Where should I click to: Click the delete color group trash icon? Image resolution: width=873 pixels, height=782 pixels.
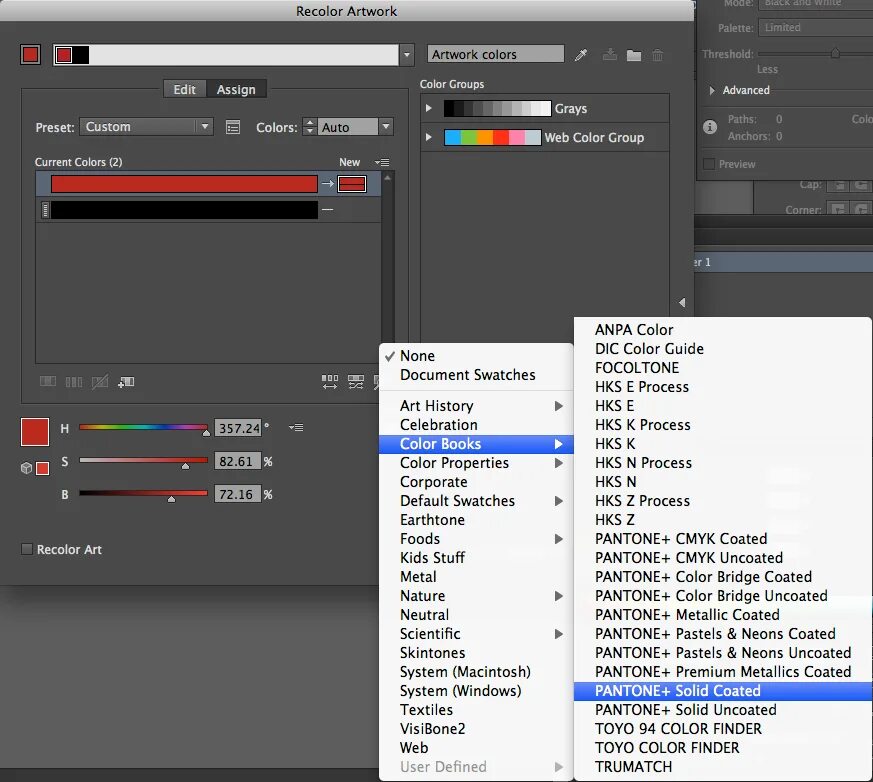point(658,55)
